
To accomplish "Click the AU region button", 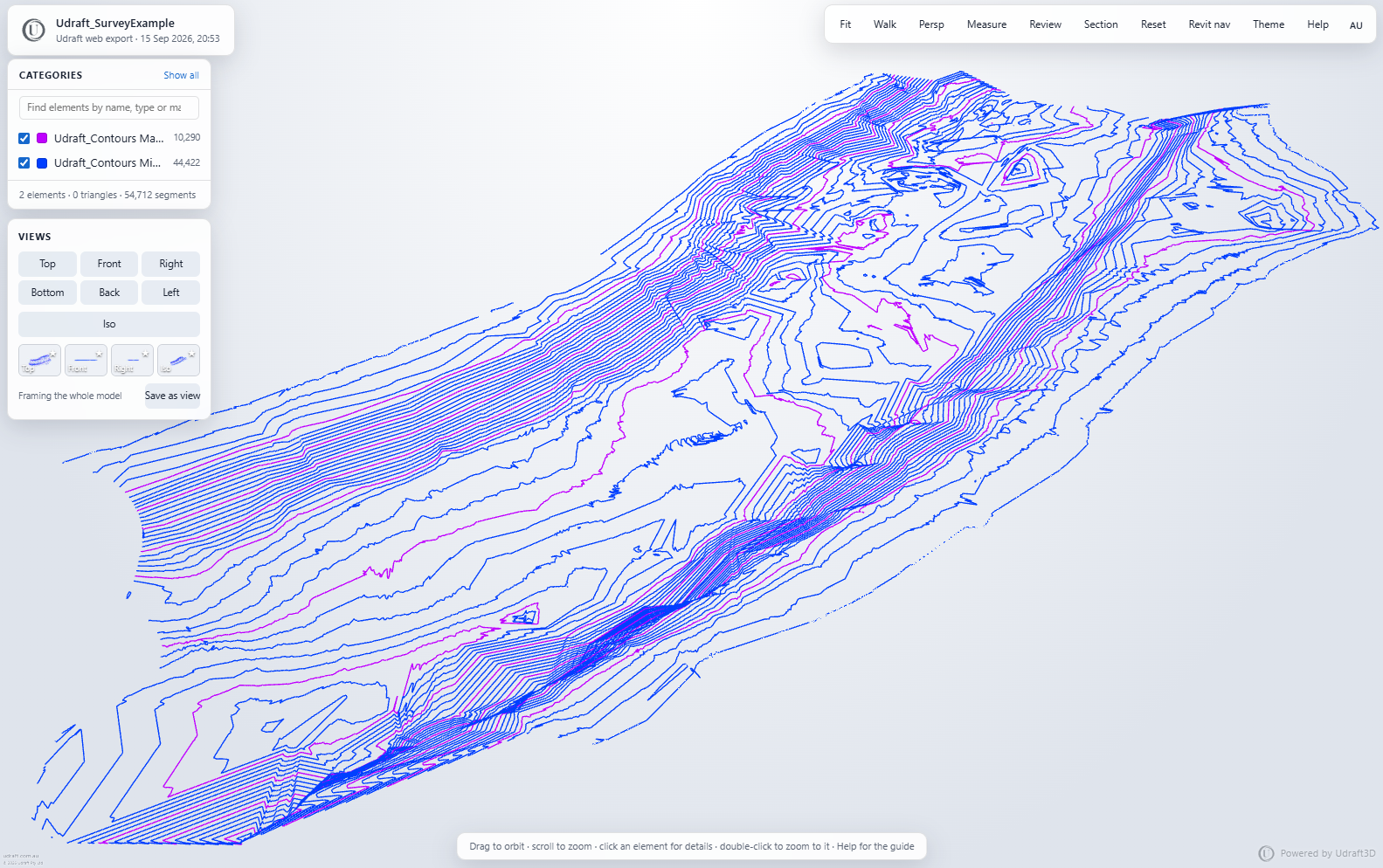I will (1356, 25).
